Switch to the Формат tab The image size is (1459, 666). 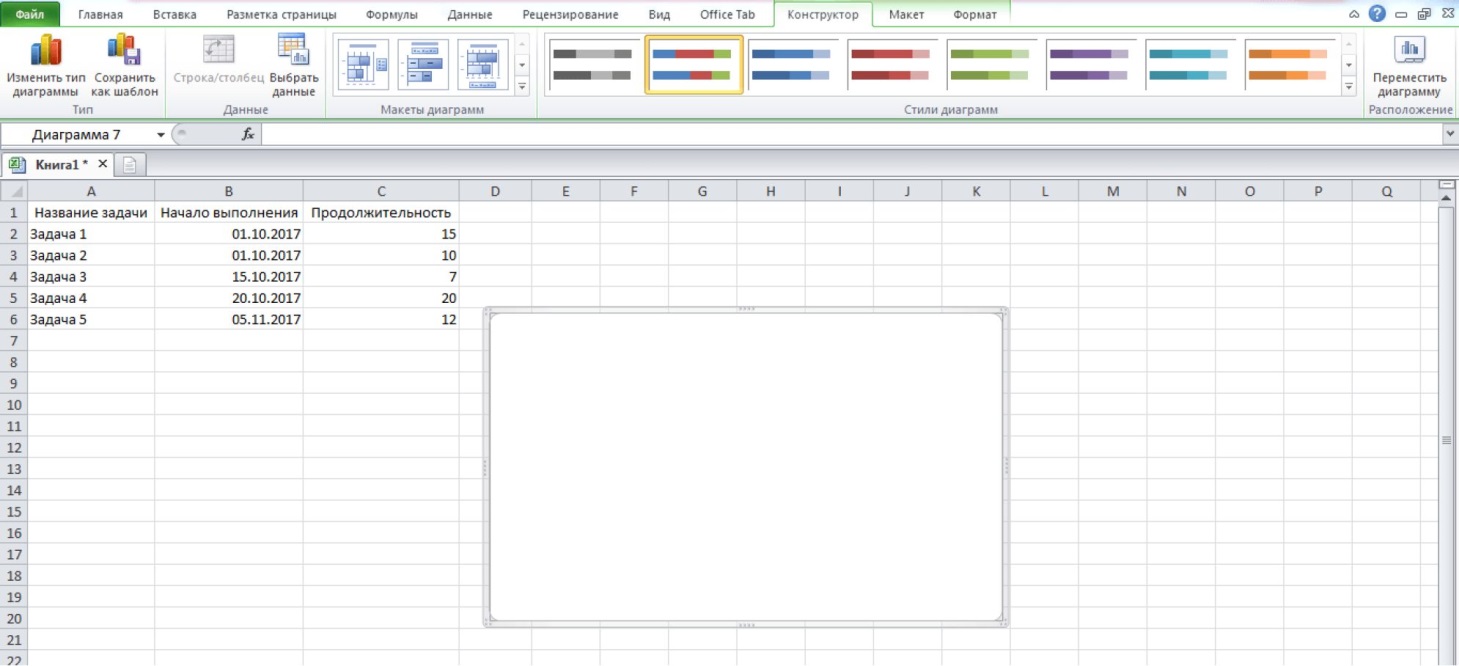(x=973, y=15)
